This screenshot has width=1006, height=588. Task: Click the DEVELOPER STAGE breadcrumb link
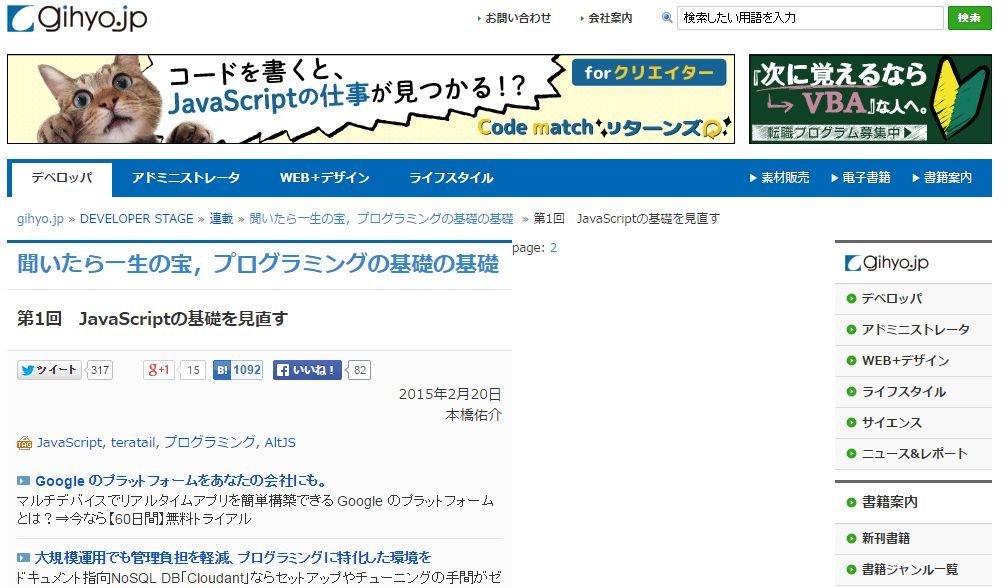coord(137,219)
